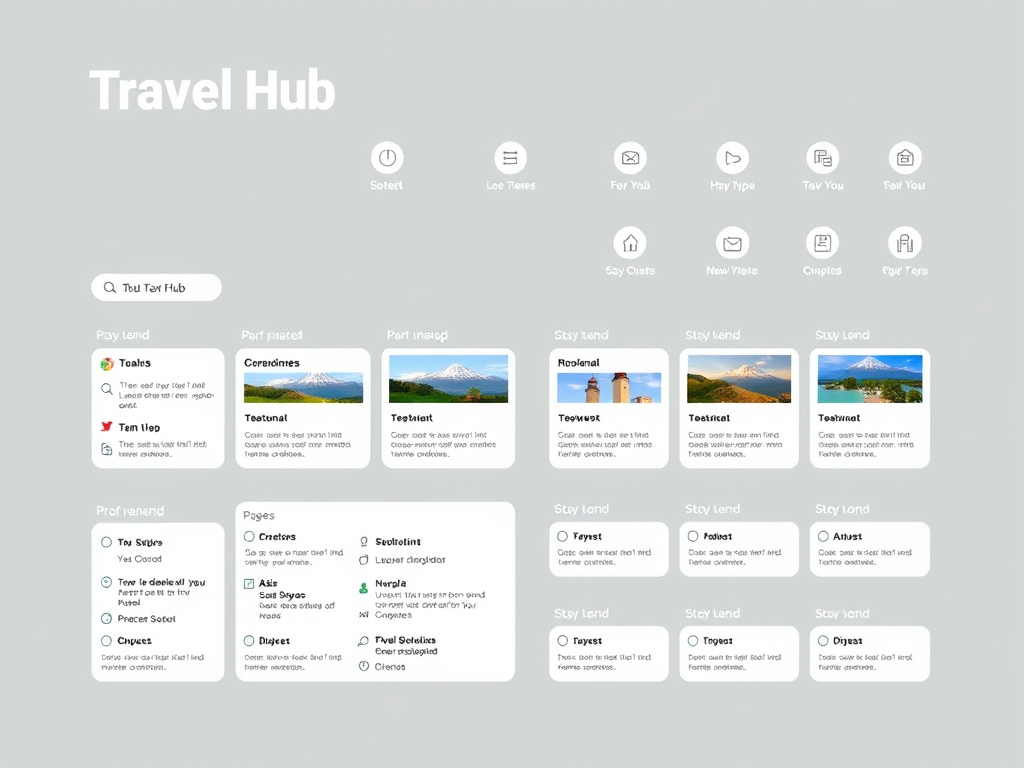Open the list icon labeled Loe Reres
The width and height of the screenshot is (1024, 768).
510,158
